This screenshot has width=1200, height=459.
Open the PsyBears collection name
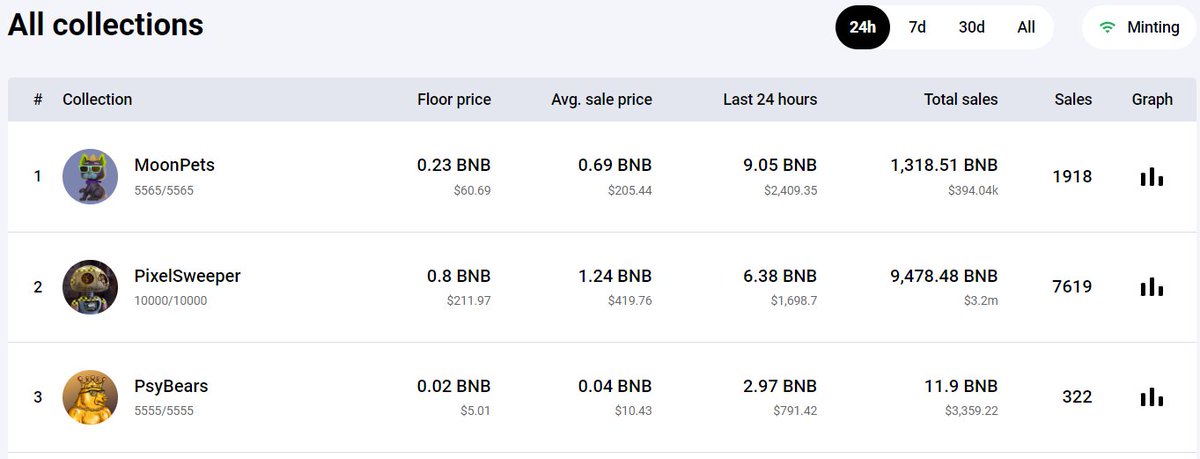click(171, 385)
